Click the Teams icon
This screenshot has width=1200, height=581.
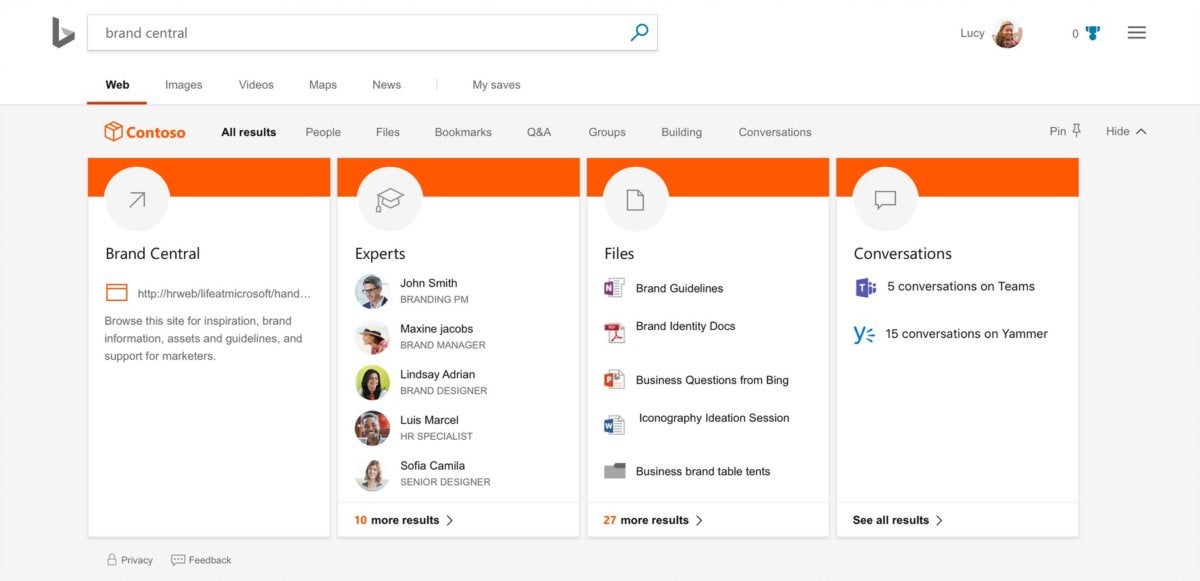click(x=865, y=288)
